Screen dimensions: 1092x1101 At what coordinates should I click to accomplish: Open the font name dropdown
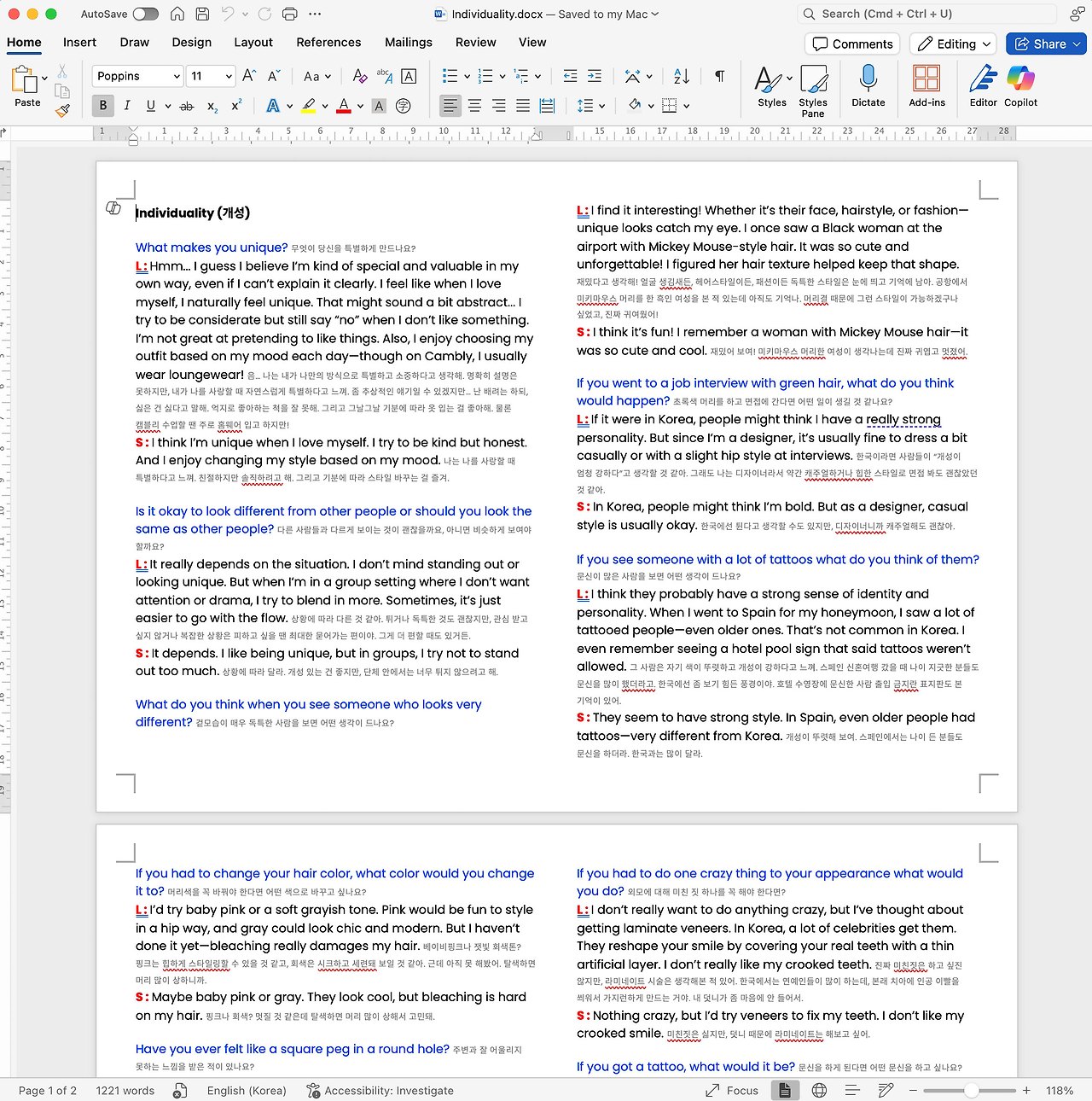tap(177, 76)
